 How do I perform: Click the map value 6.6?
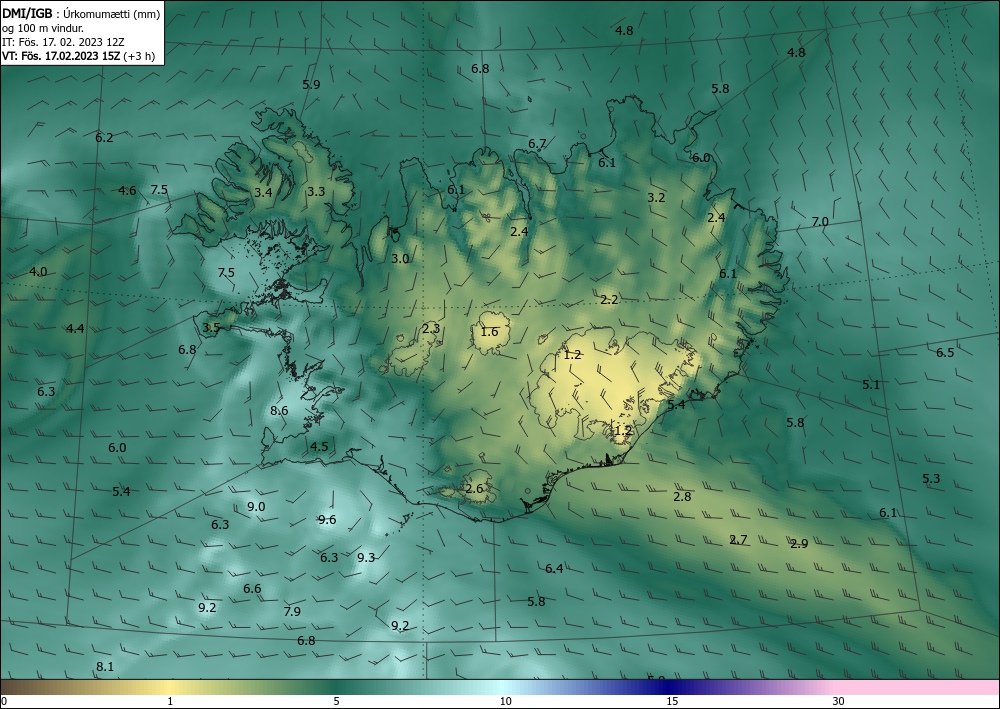pos(253,588)
